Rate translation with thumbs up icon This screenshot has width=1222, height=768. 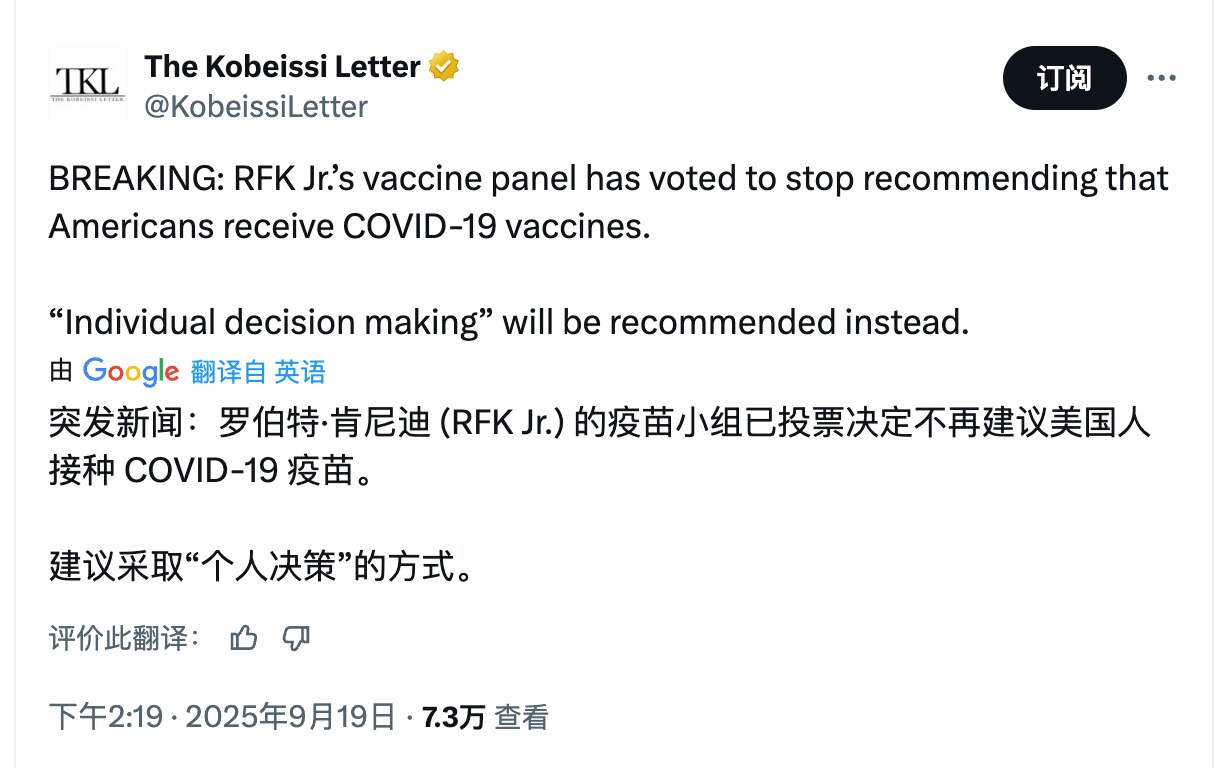point(243,638)
